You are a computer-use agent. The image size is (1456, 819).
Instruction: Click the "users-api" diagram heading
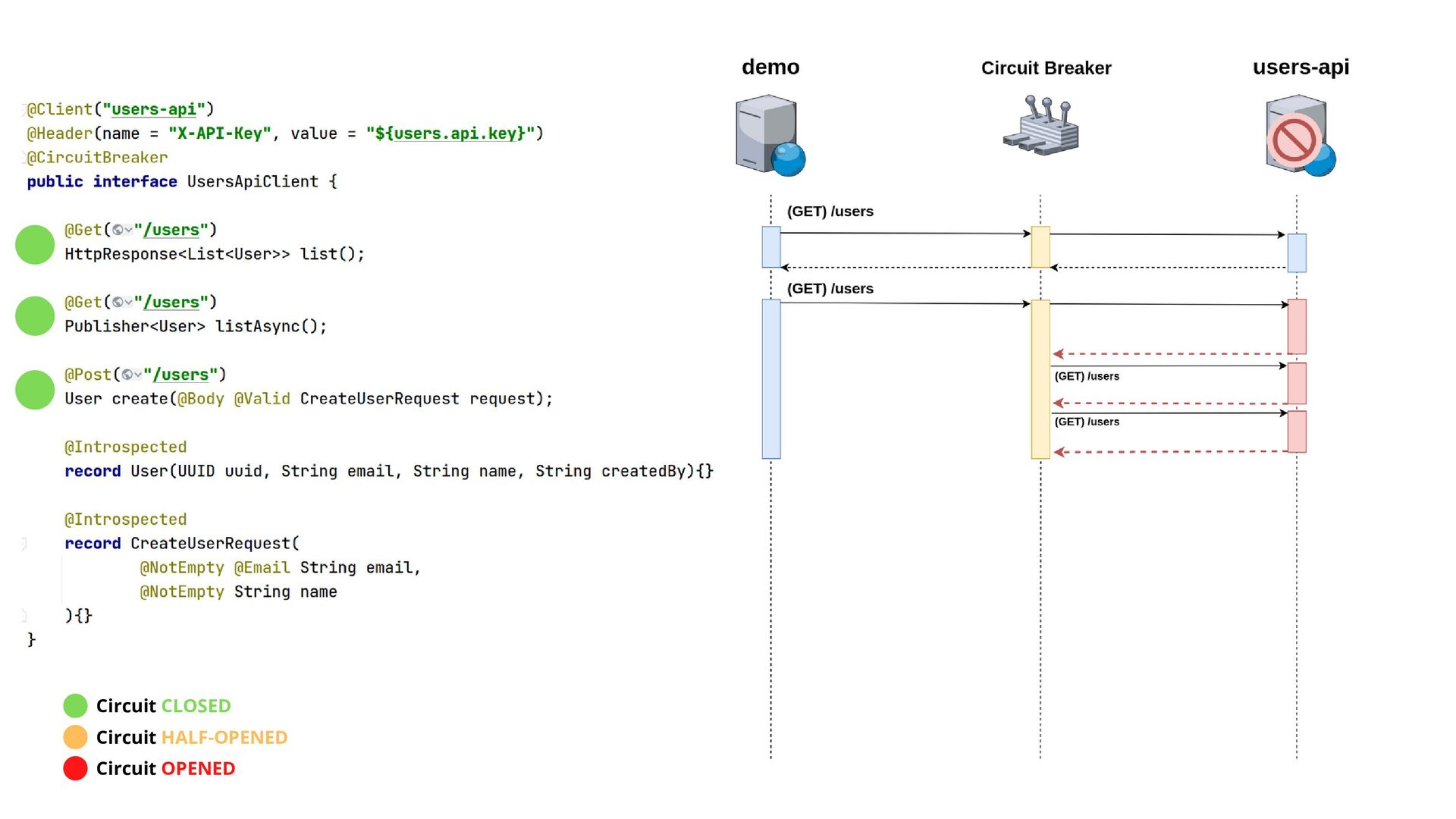point(1301,67)
